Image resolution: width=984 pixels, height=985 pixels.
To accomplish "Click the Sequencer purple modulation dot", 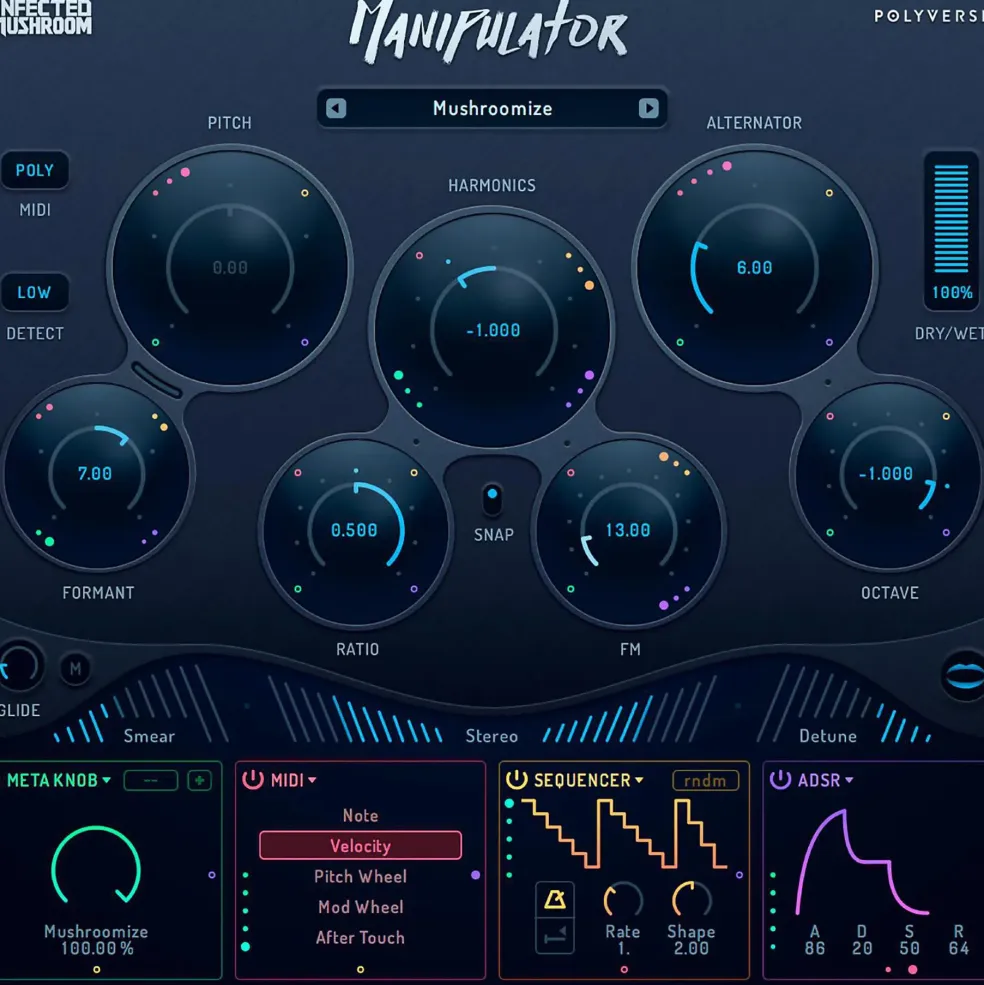I will coord(739,874).
